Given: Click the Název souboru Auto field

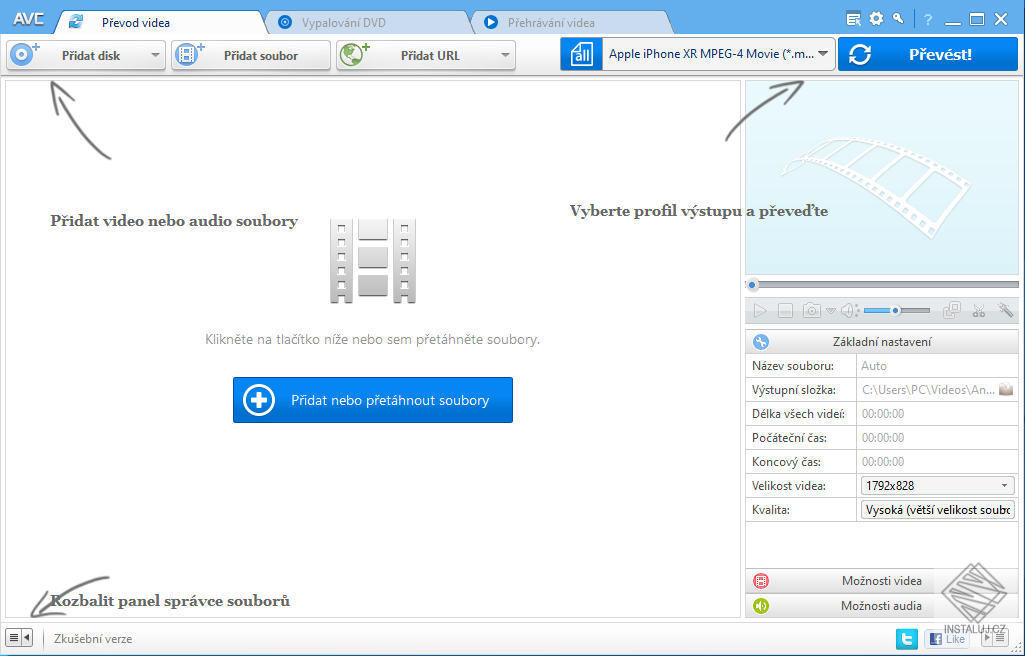Looking at the screenshot, I should [937, 366].
